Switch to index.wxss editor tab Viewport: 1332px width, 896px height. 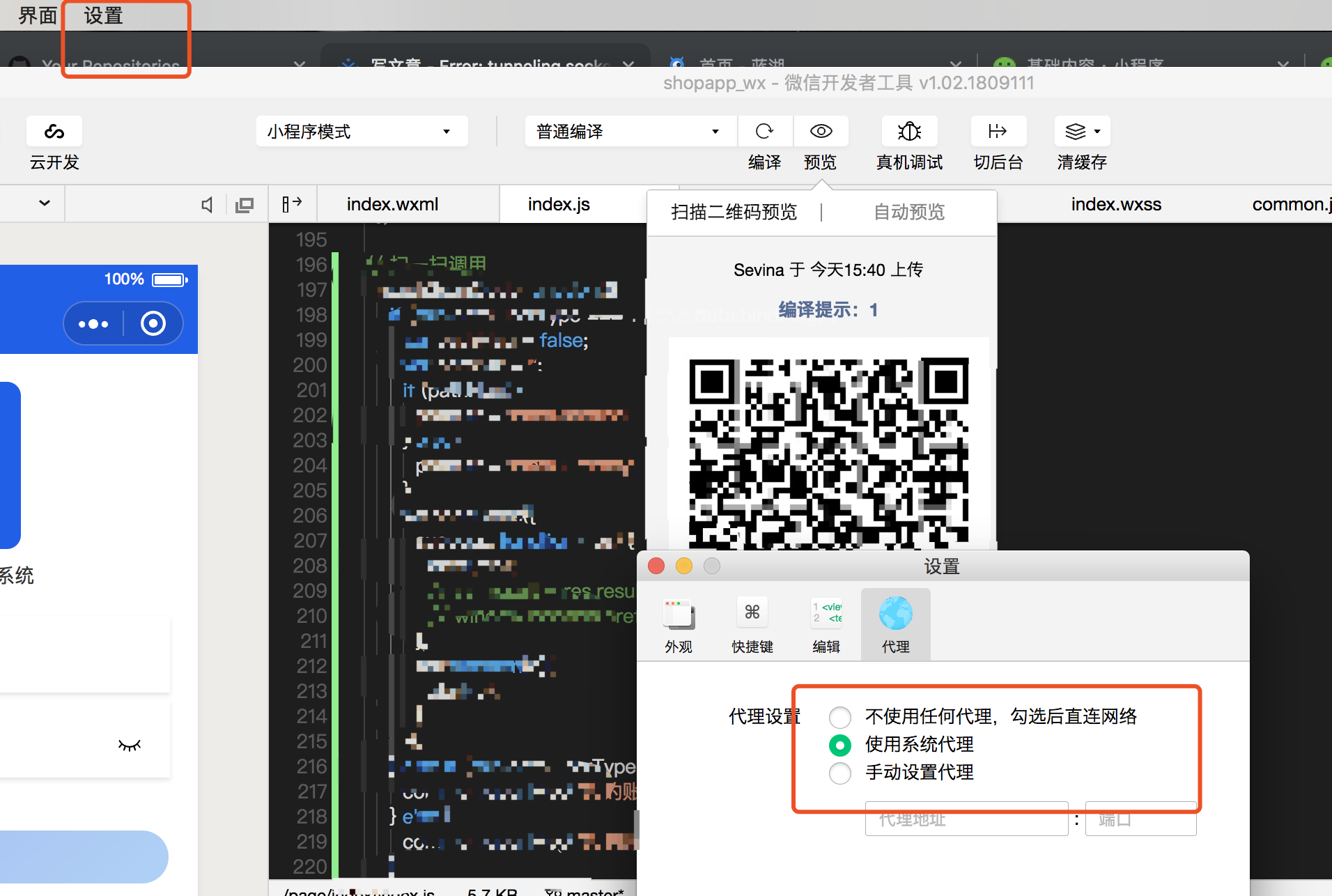coord(1116,204)
